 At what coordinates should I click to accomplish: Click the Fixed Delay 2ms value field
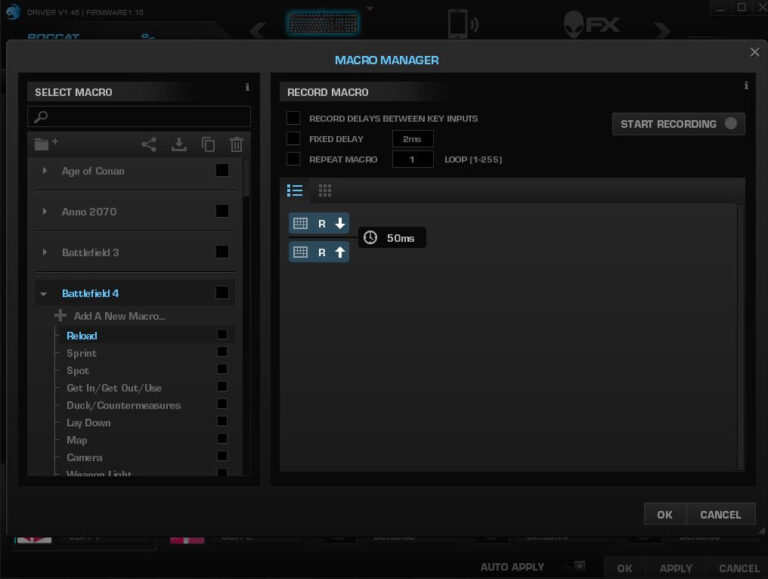[412, 139]
